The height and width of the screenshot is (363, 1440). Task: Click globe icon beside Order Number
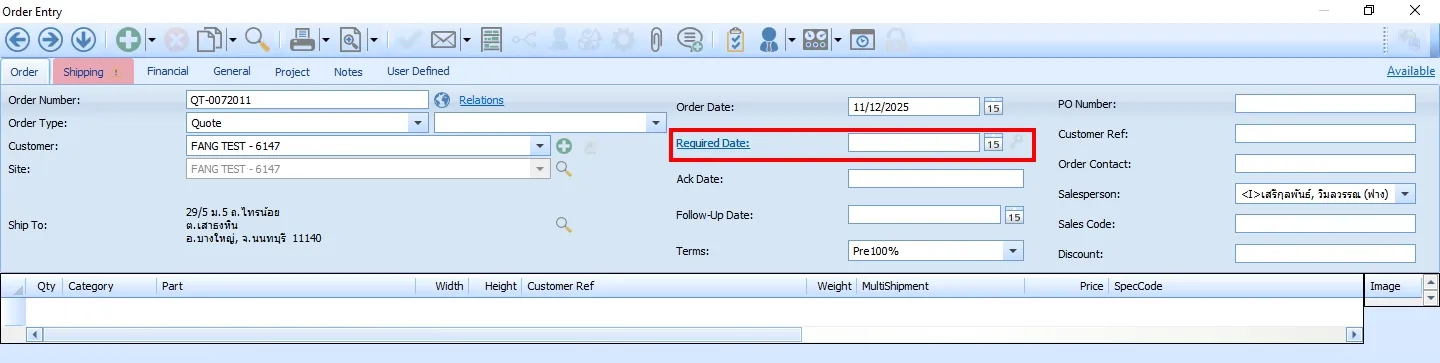pyautogui.click(x=443, y=100)
